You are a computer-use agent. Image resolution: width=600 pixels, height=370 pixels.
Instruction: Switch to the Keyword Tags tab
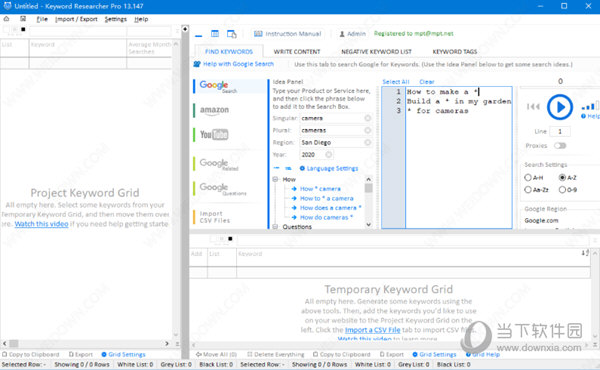(x=455, y=51)
